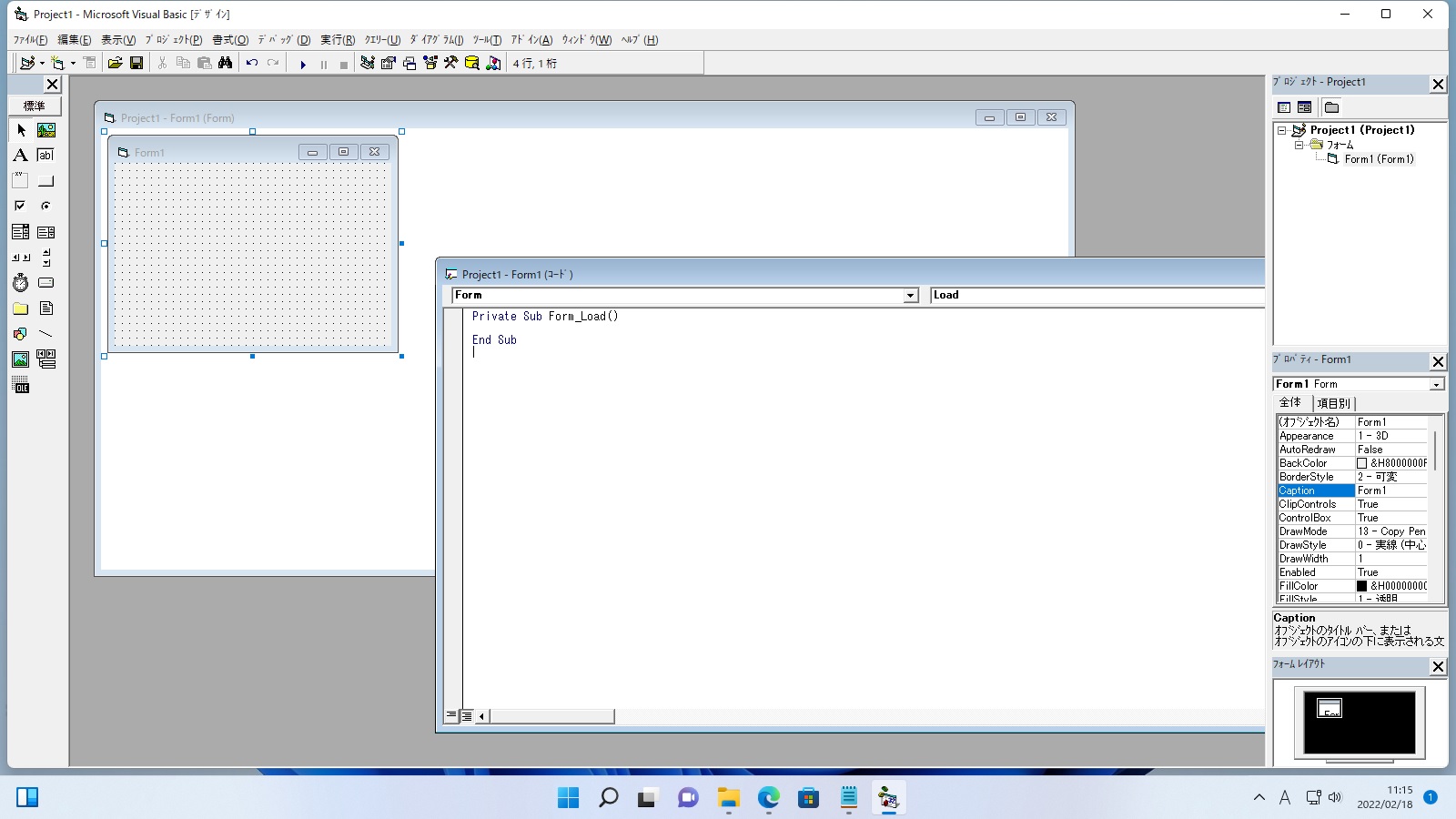This screenshot has height=819, width=1456.
Task: Select the Image tool in the toolbox
Action: pos(21,359)
